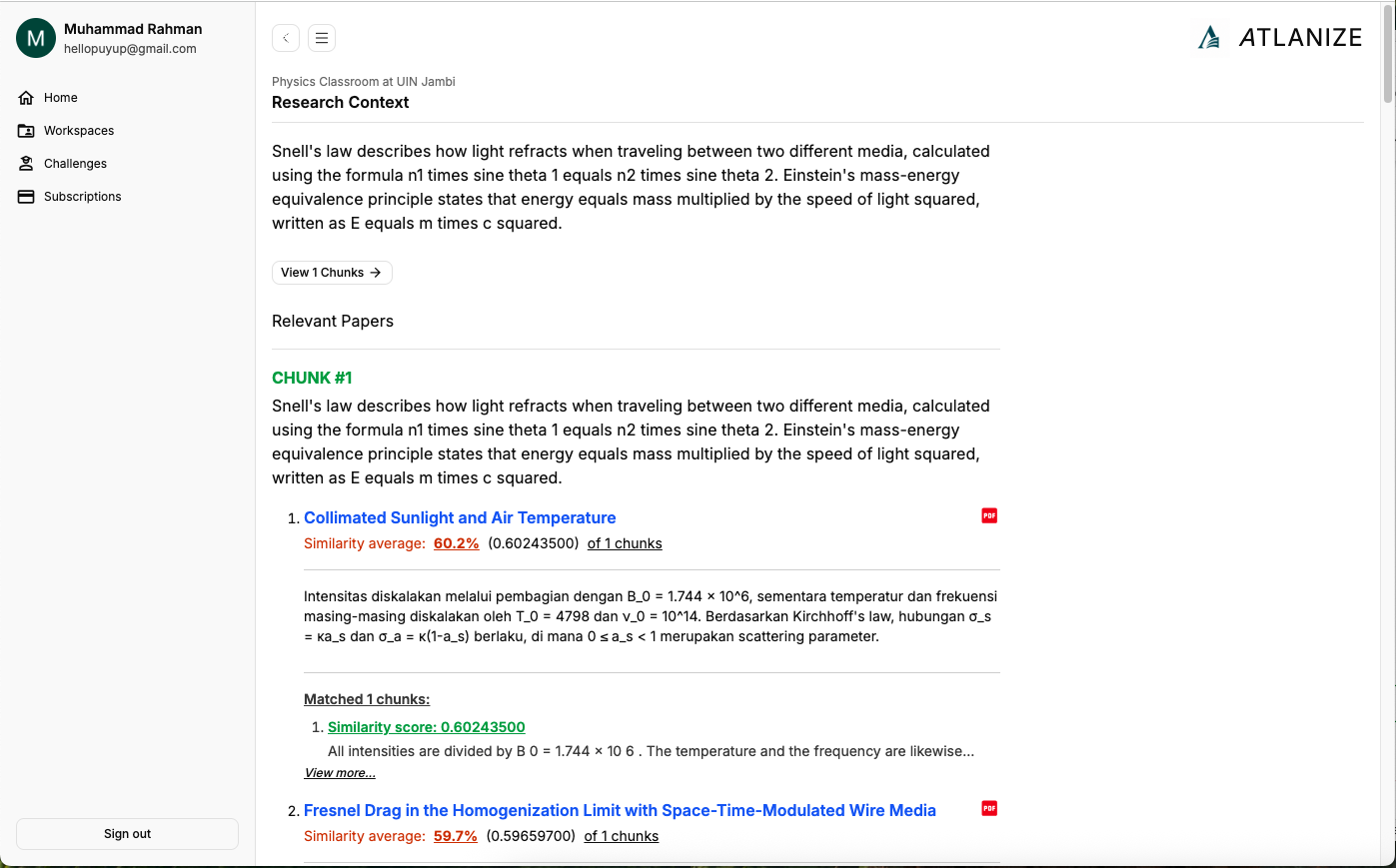Expand View more... under matched chunks
Image resolution: width=1396 pixels, height=868 pixels.
coord(340,773)
